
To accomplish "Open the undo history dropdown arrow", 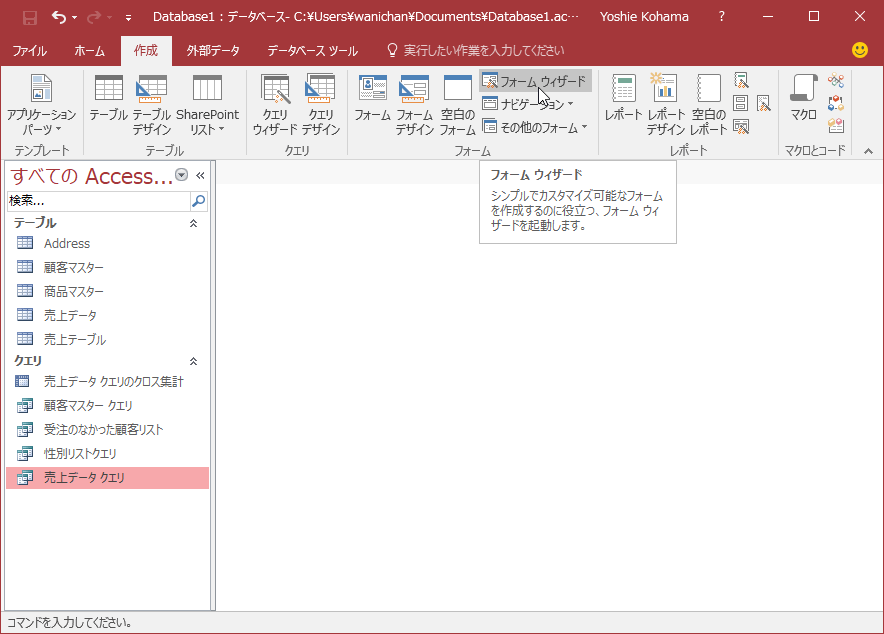I will pyautogui.click(x=74, y=17).
